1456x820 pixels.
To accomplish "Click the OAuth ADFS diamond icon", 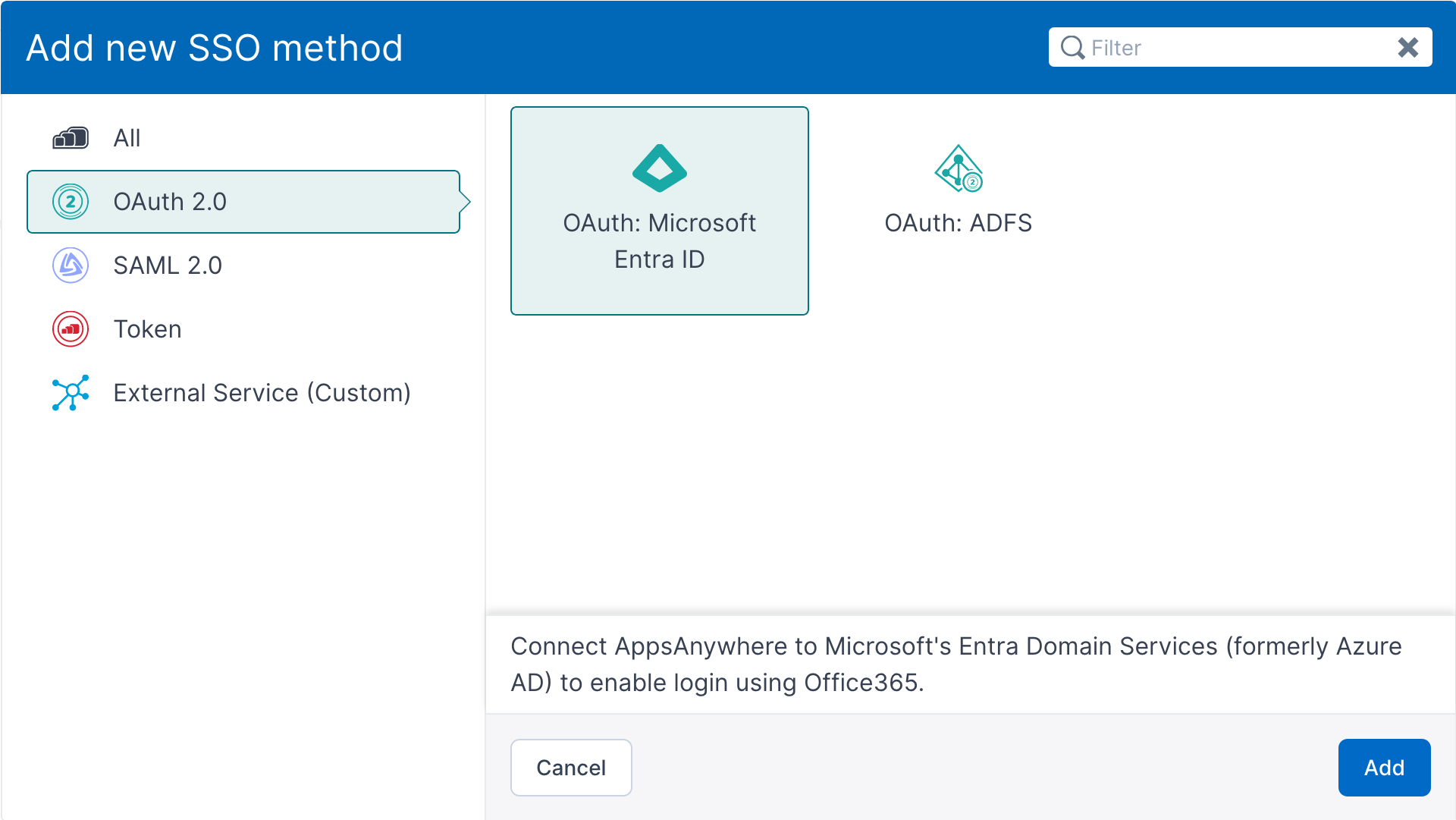I will tap(959, 168).
